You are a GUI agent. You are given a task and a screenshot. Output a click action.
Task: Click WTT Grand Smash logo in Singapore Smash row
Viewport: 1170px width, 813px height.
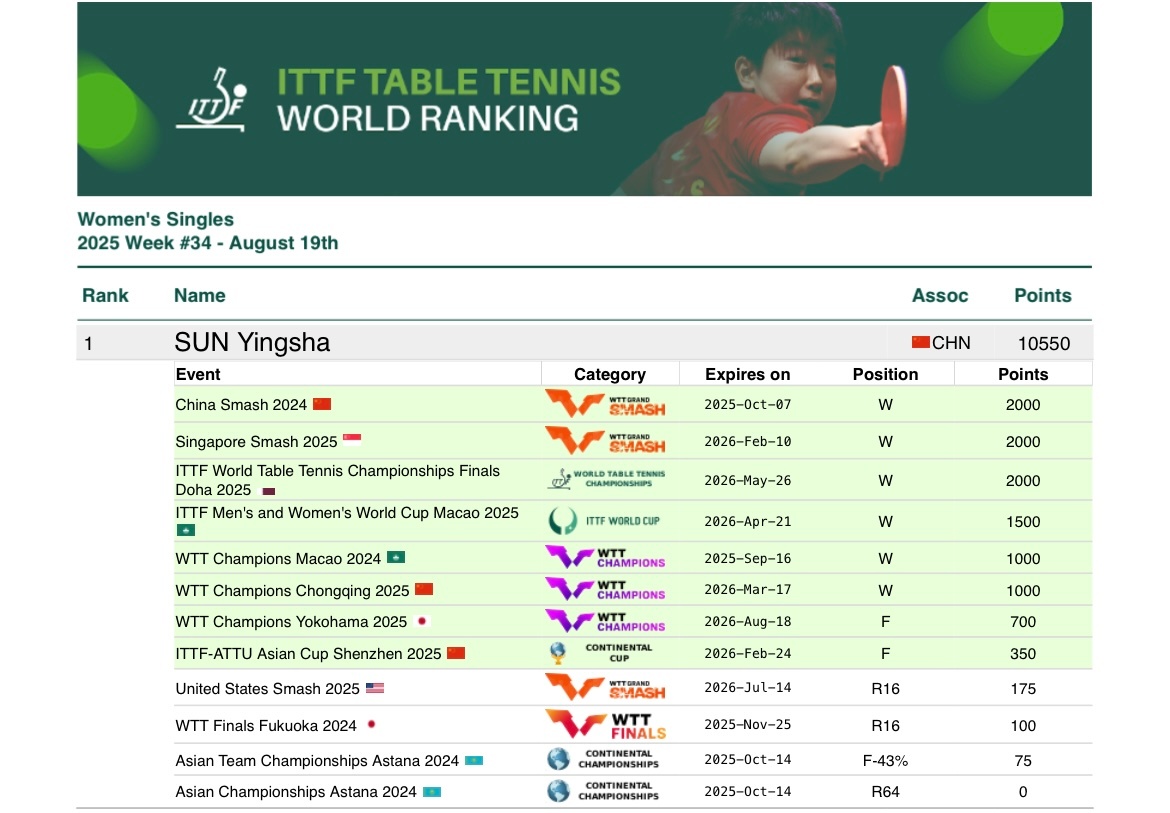coord(605,441)
